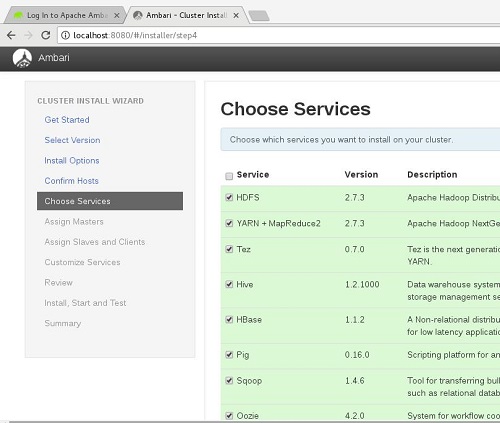Click Tez version 0.7.0 cell
500x423 pixels.
(x=355, y=249)
